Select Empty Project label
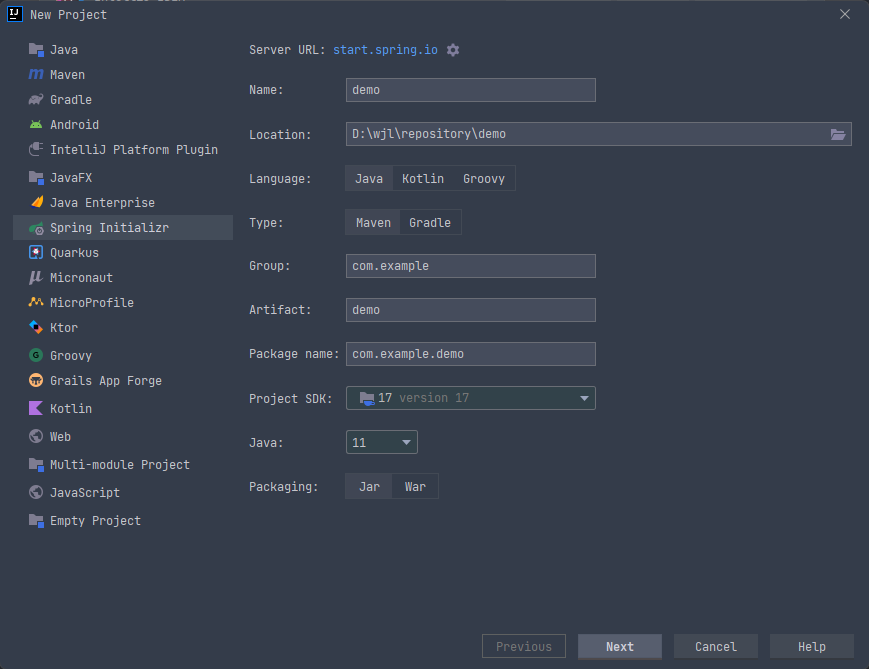Screen dimensions: 869x669 coord(95,520)
